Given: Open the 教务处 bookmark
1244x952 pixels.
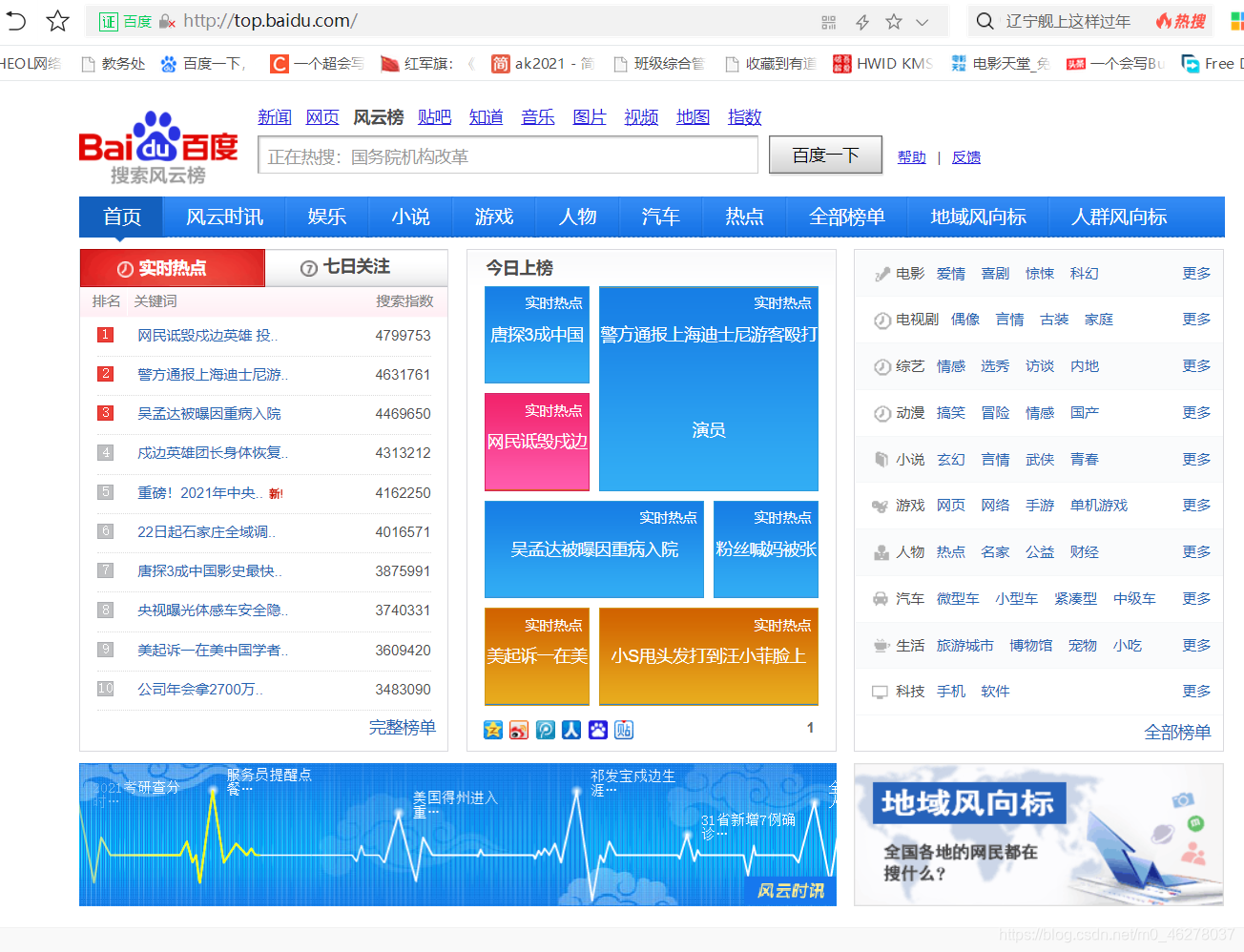Looking at the screenshot, I should point(113,63).
